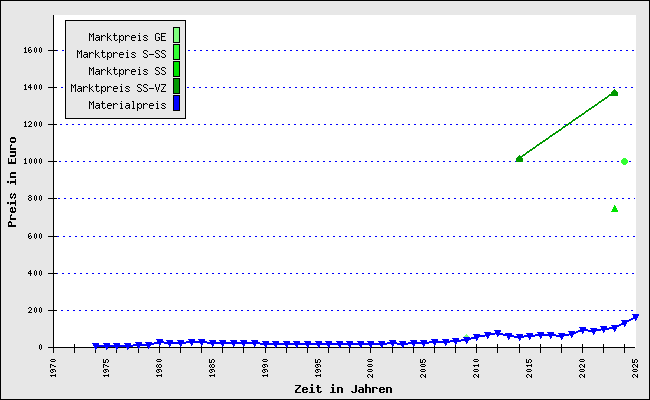This screenshot has height=400, width=650.
Task: Click the 1980 x-axis label
Action: coord(160,368)
